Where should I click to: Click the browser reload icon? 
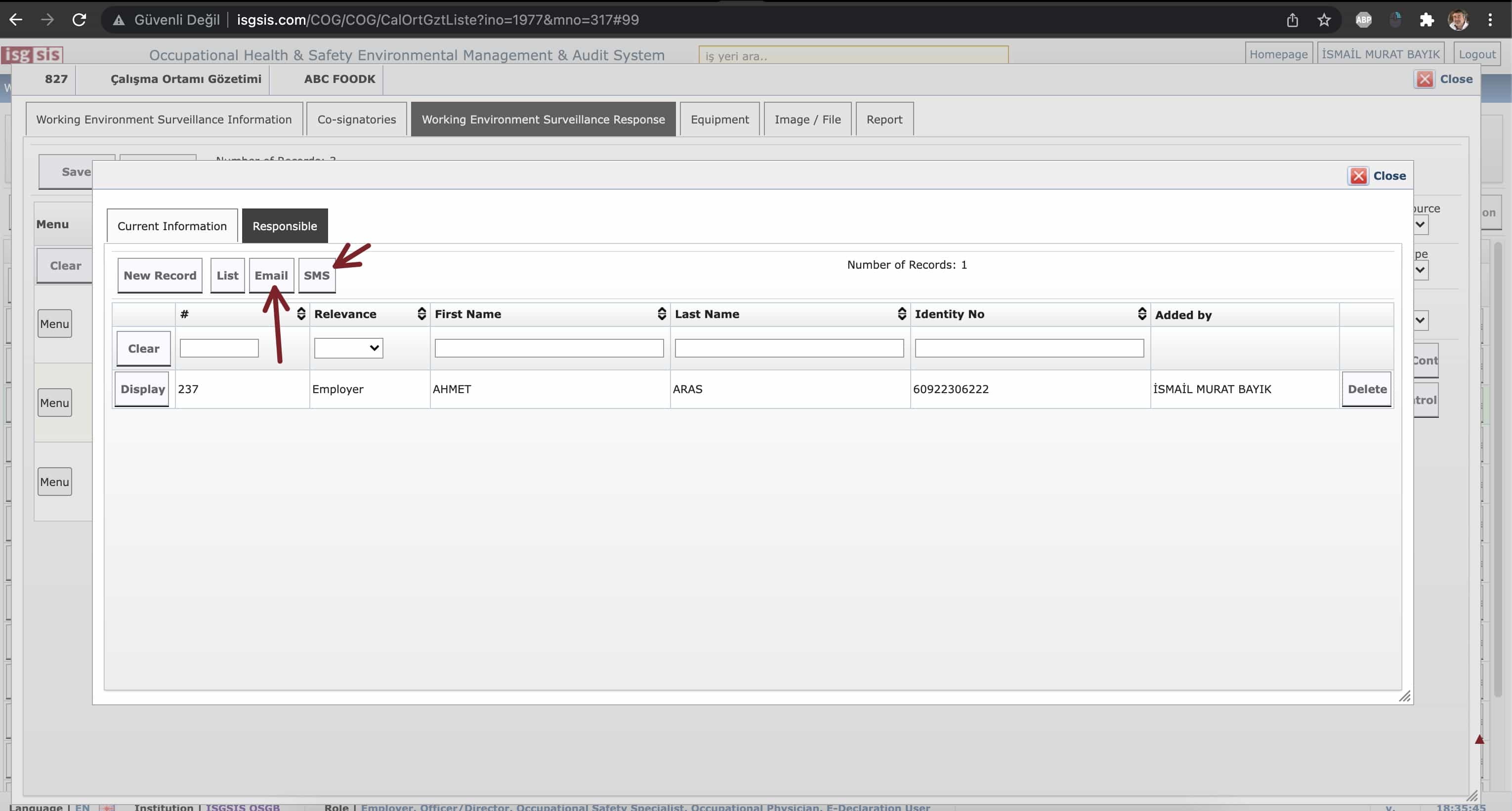tap(79, 19)
